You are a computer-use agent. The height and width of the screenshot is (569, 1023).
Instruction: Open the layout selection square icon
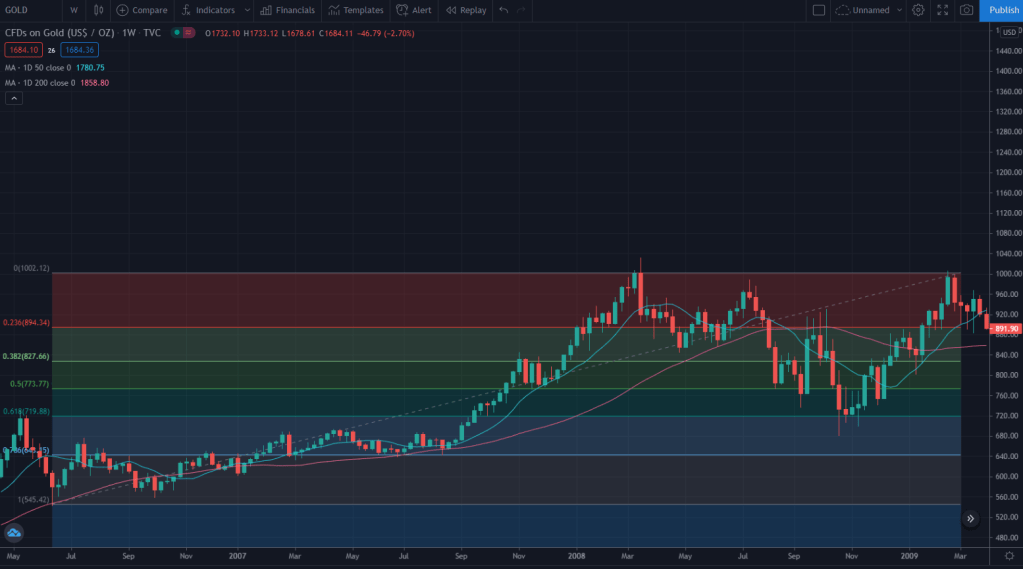(x=819, y=10)
